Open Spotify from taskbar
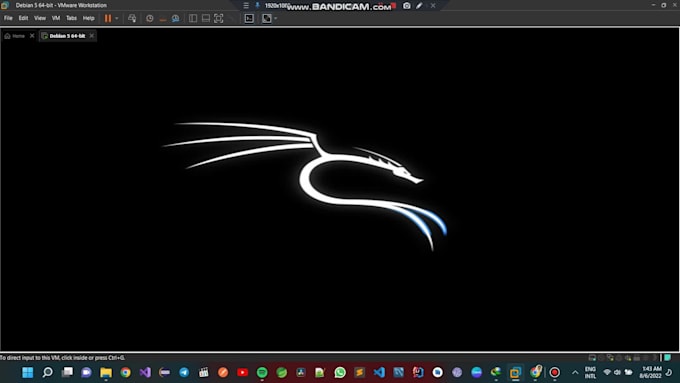This screenshot has height=383, width=680. [x=262, y=372]
